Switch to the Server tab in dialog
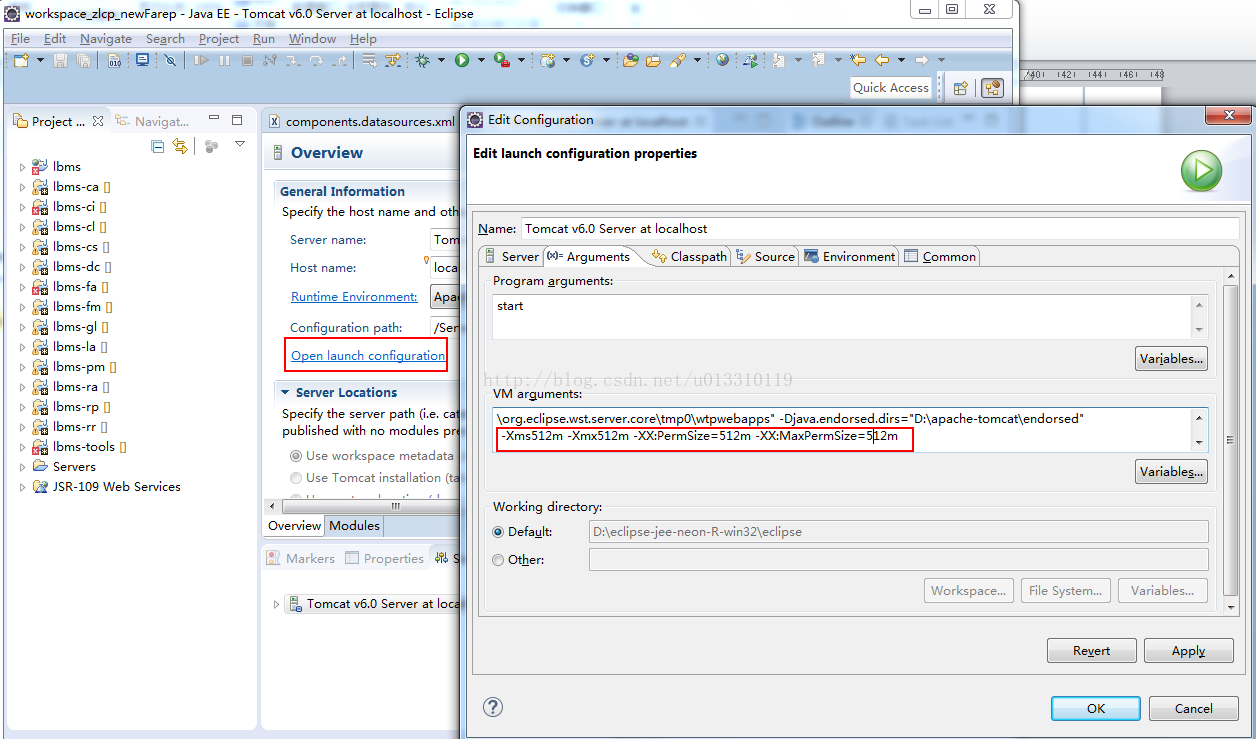The width and height of the screenshot is (1256, 739). point(511,256)
